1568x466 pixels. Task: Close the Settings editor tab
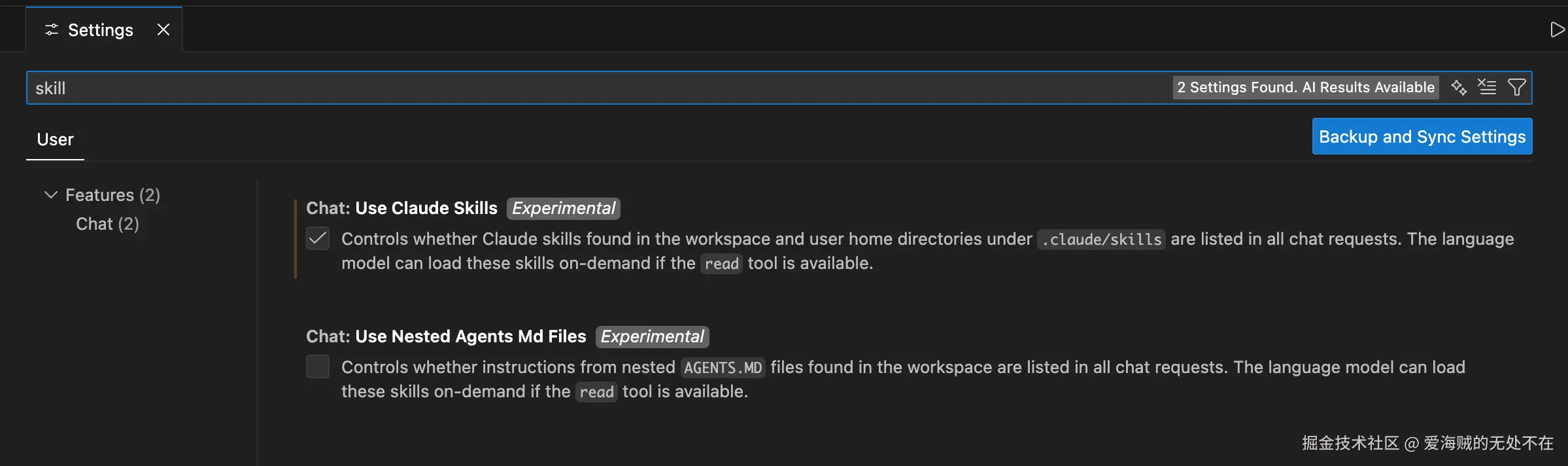coord(163,30)
